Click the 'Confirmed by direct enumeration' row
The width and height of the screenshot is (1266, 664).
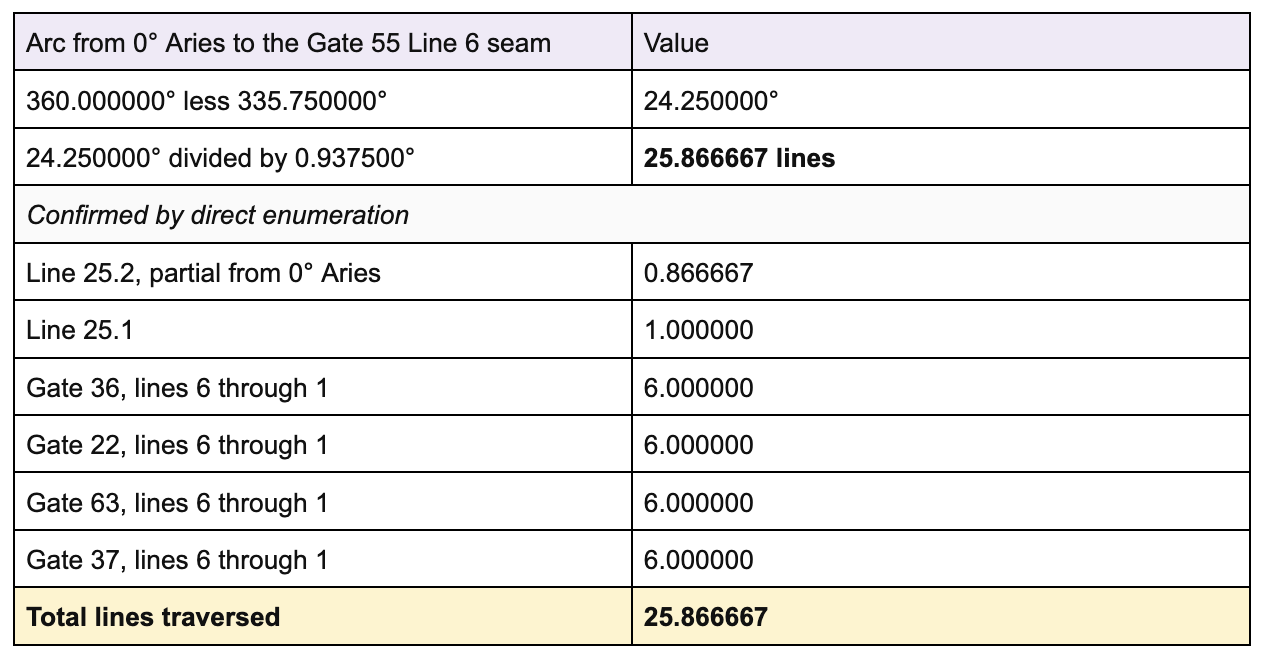[x=632, y=215]
